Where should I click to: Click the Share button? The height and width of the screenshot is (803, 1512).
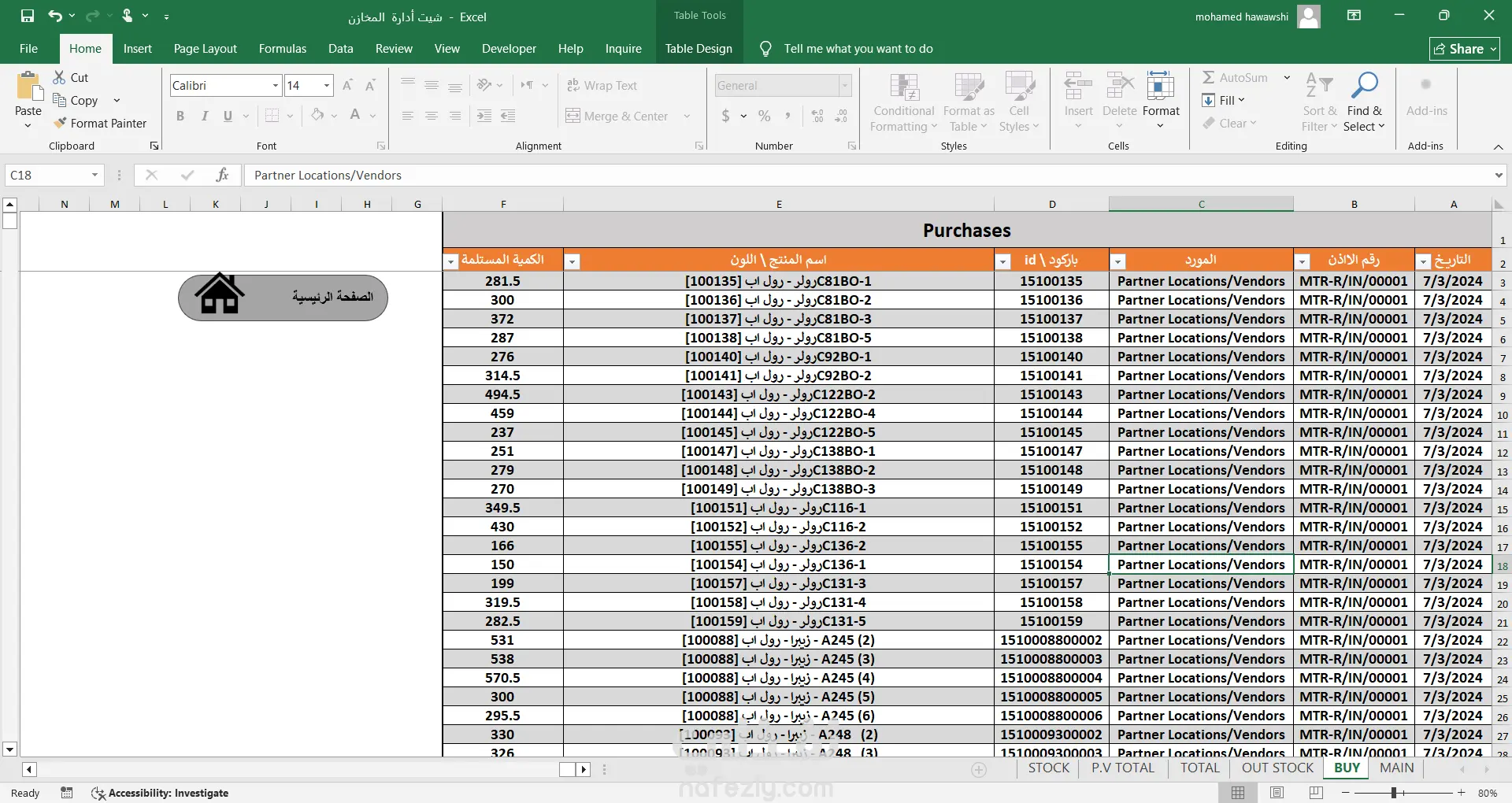click(x=1464, y=49)
